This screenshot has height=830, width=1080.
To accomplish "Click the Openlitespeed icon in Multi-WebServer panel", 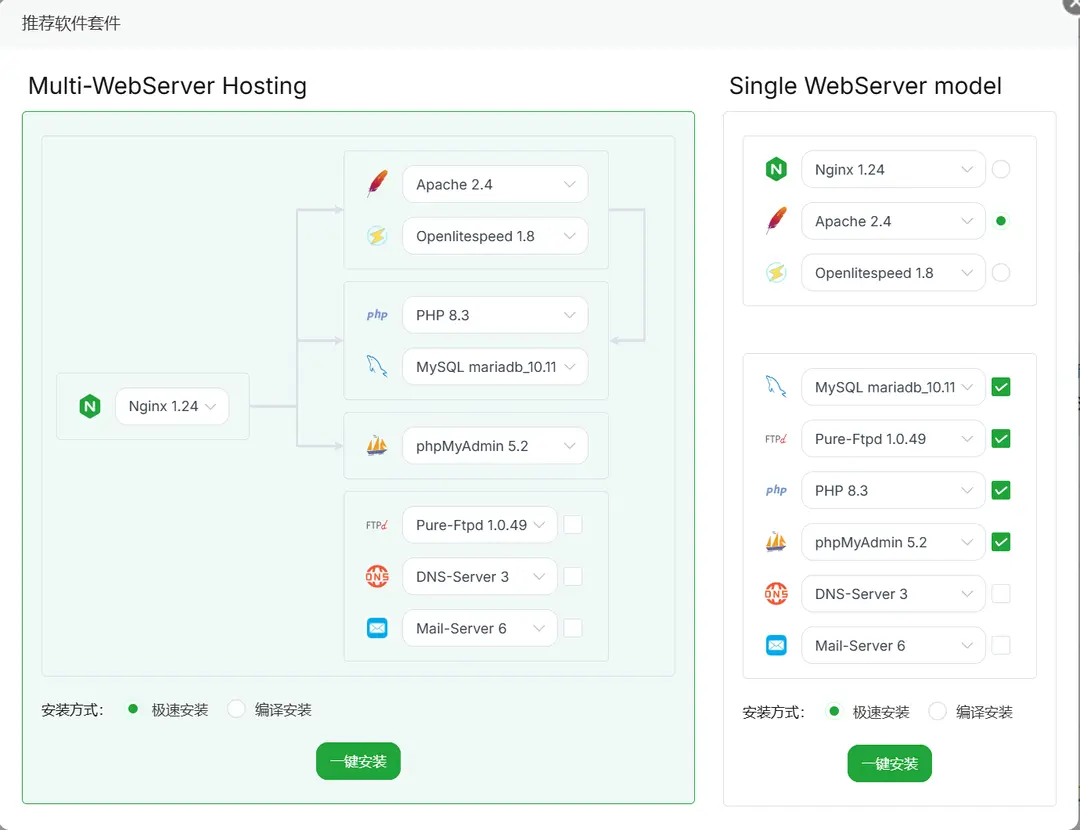I will tap(377, 236).
